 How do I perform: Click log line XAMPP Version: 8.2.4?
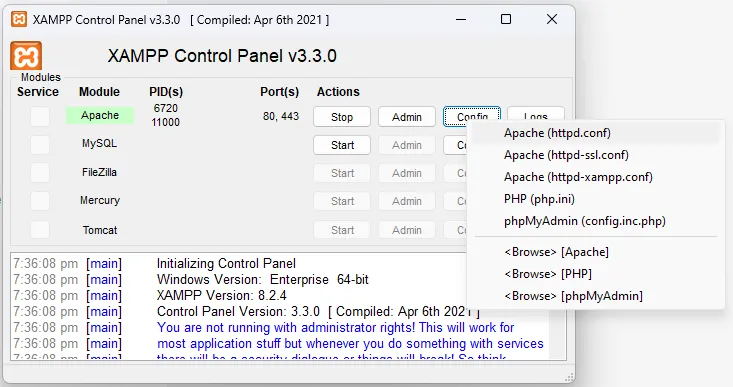222,295
